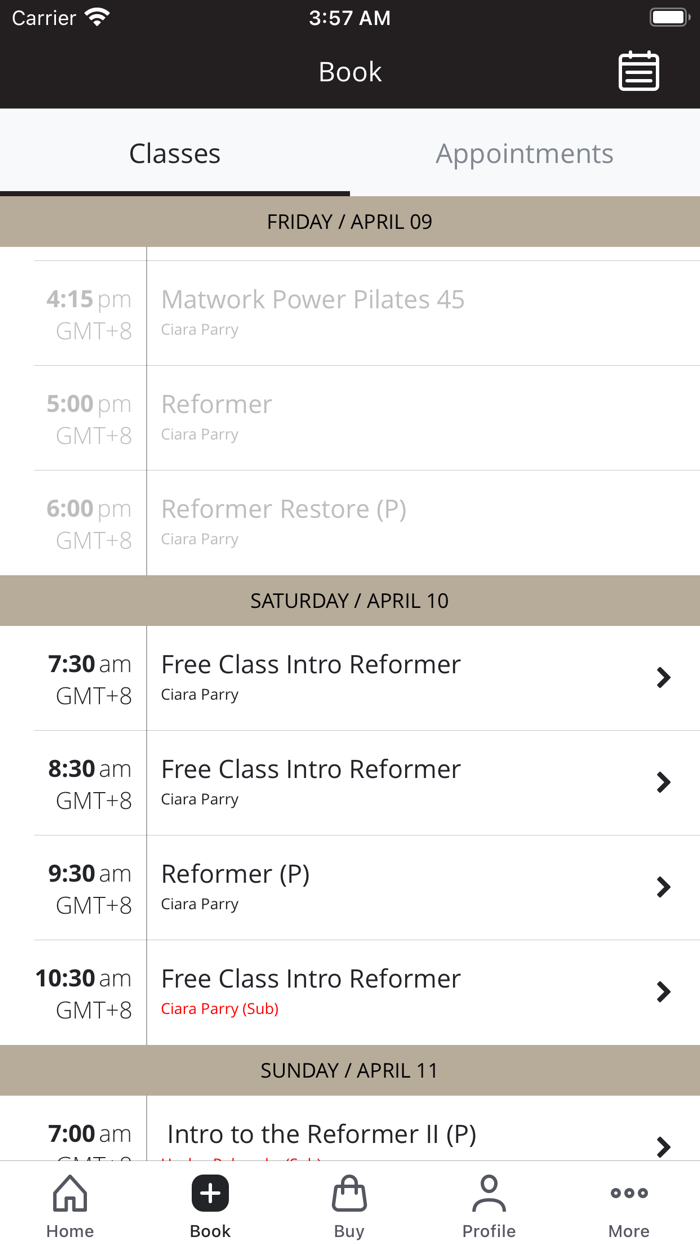Screen dimensions: 700x1244
Task: Tap the Home house icon
Action: coord(70,1193)
